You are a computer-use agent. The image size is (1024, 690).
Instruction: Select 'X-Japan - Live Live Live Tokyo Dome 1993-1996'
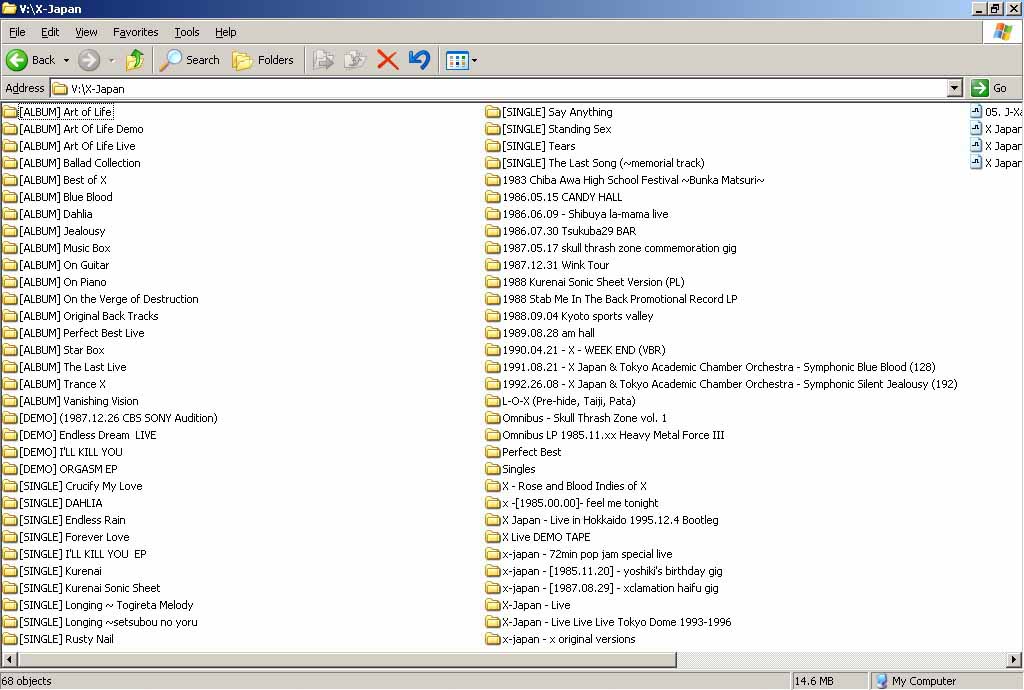tap(616, 622)
